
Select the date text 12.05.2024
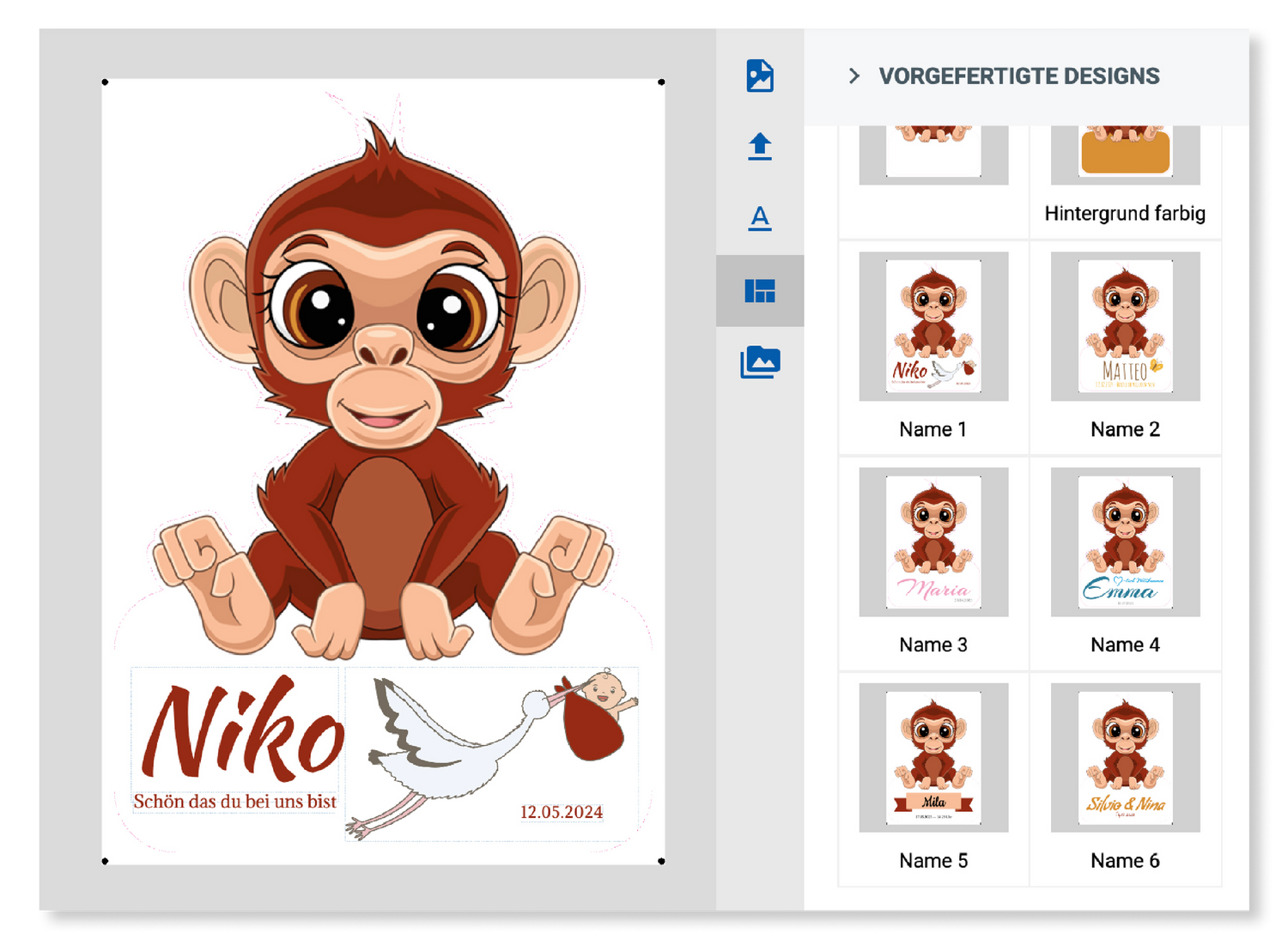pyautogui.click(x=562, y=812)
